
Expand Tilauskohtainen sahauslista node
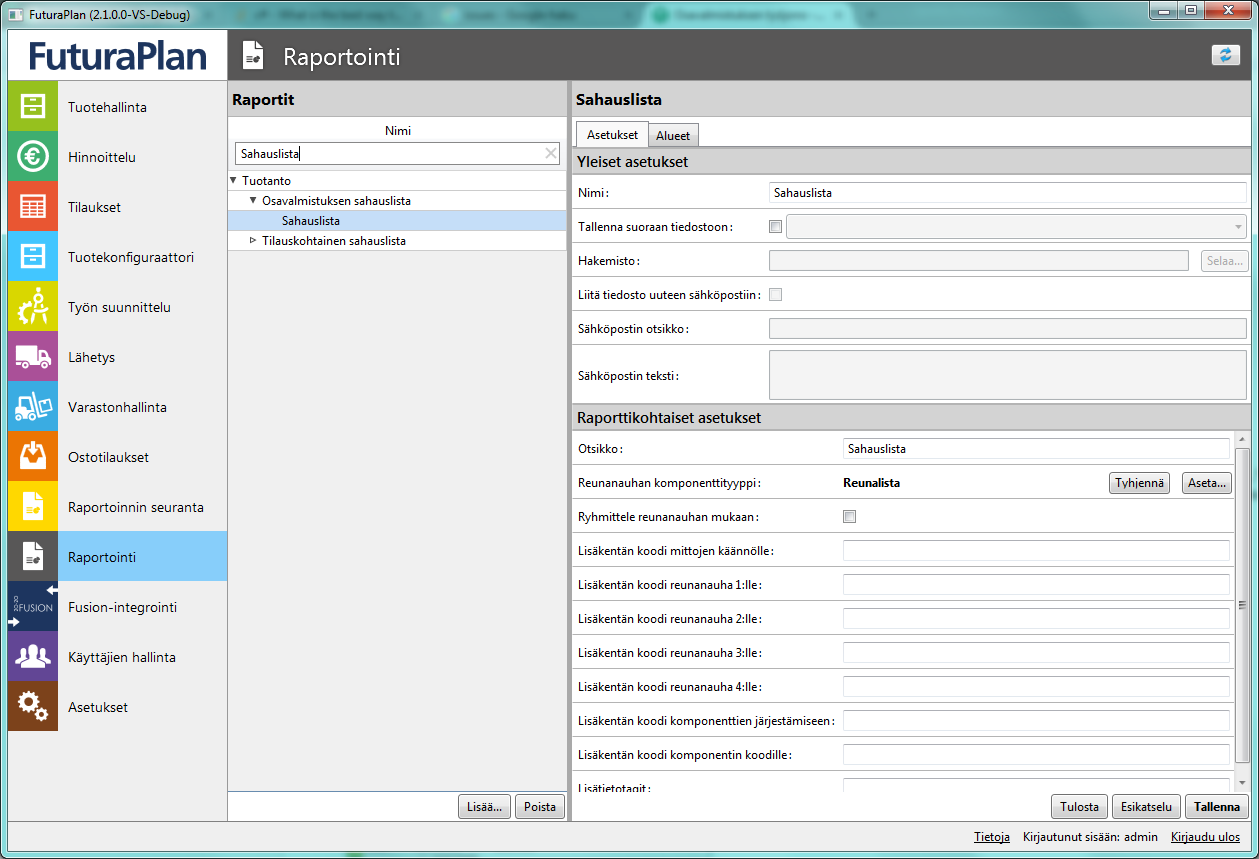pyautogui.click(x=253, y=241)
